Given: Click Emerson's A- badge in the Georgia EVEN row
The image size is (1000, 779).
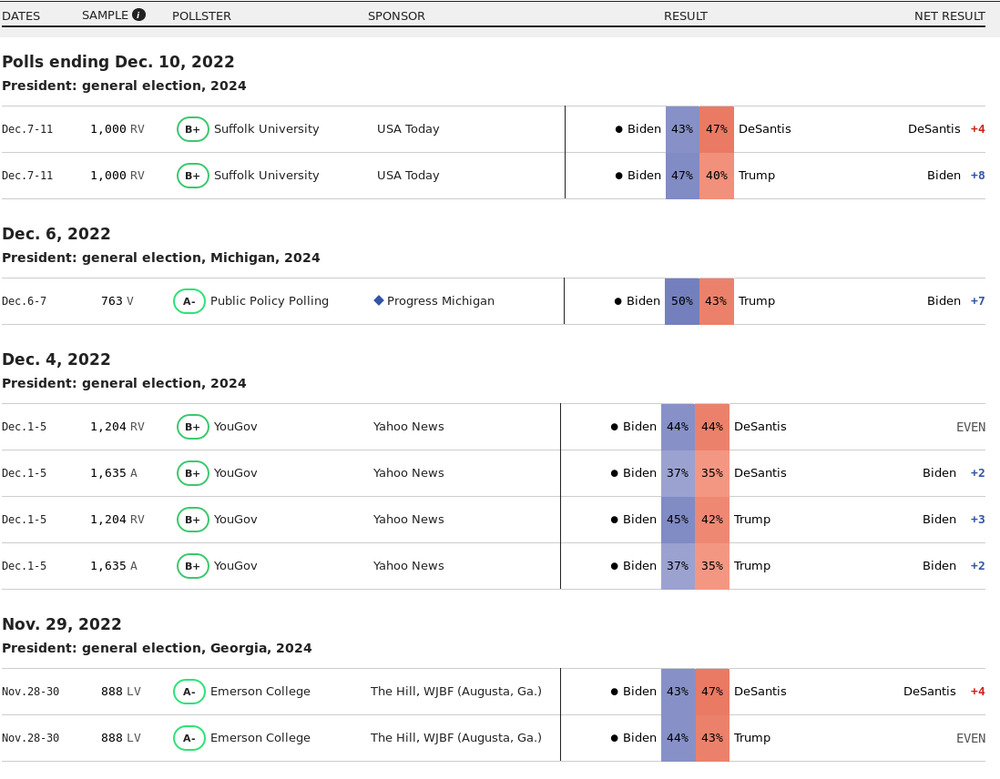Looking at the screenshot, I should 189,738.
